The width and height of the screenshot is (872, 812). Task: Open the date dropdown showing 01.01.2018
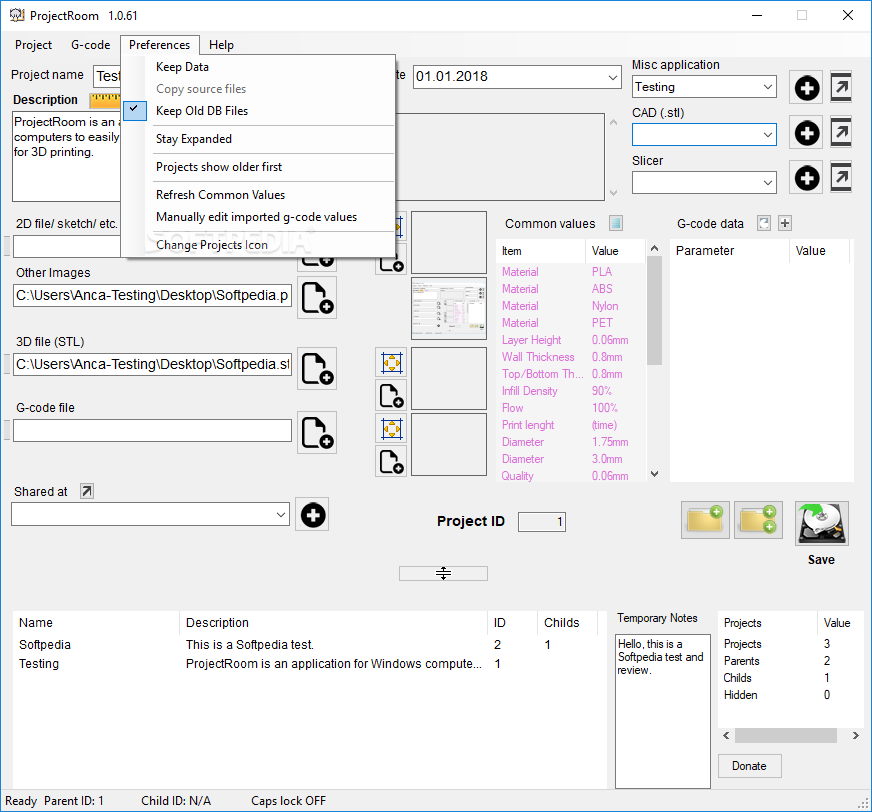(x=612, y=77)
